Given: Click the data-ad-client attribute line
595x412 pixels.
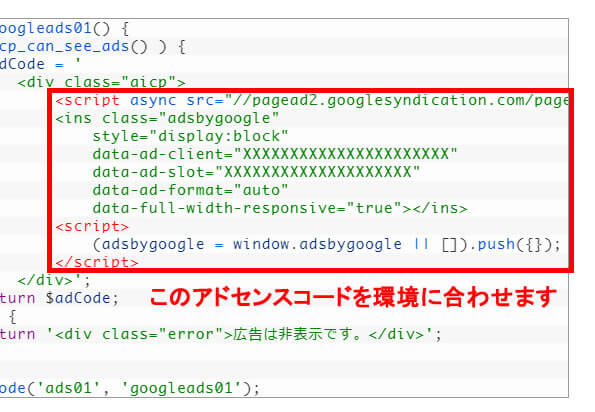Looking at the screenshot, I should (x=275, y=154).
